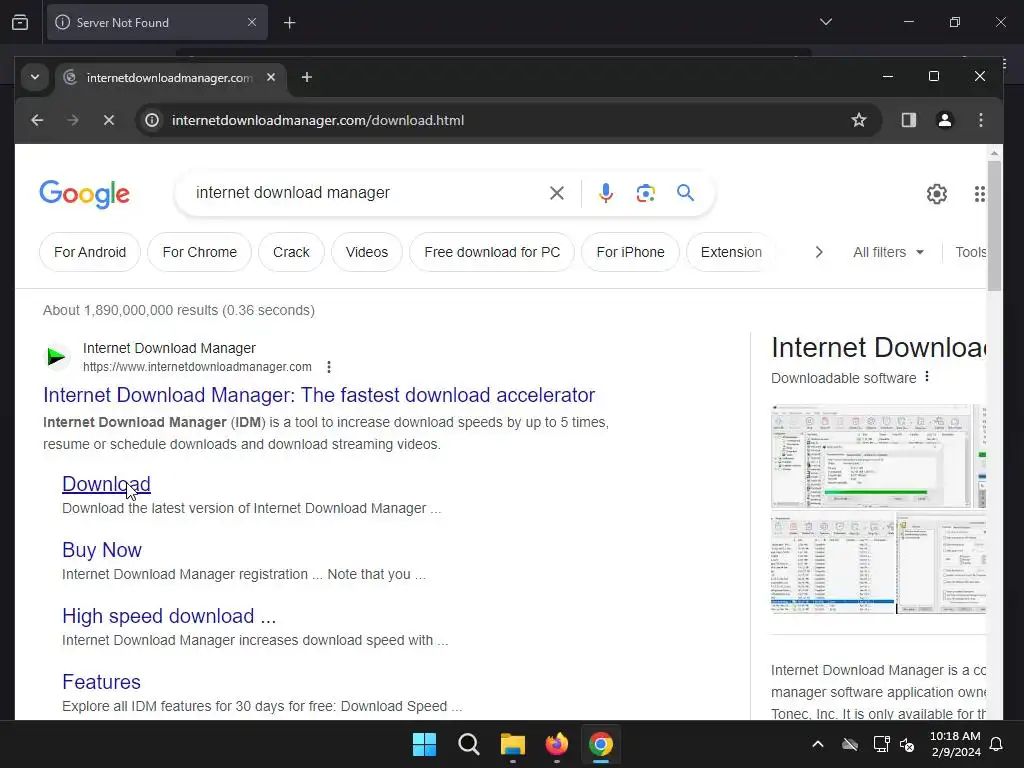This screenshot has height=768, width=1024.
Task: Open new tab in Chrome window
Action: coord(306,77)
